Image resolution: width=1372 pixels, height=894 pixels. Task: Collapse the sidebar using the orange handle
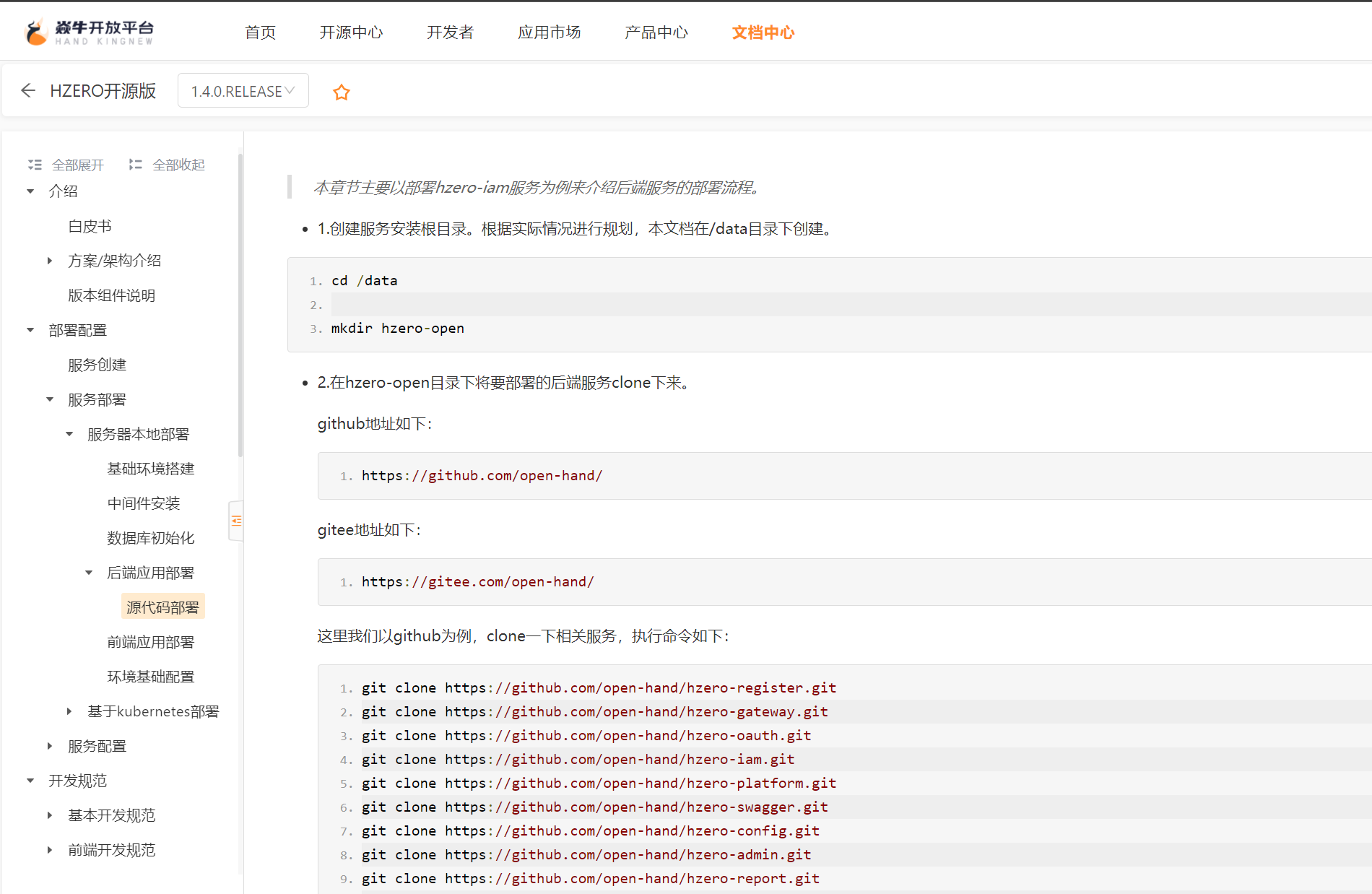pos(236,520)
